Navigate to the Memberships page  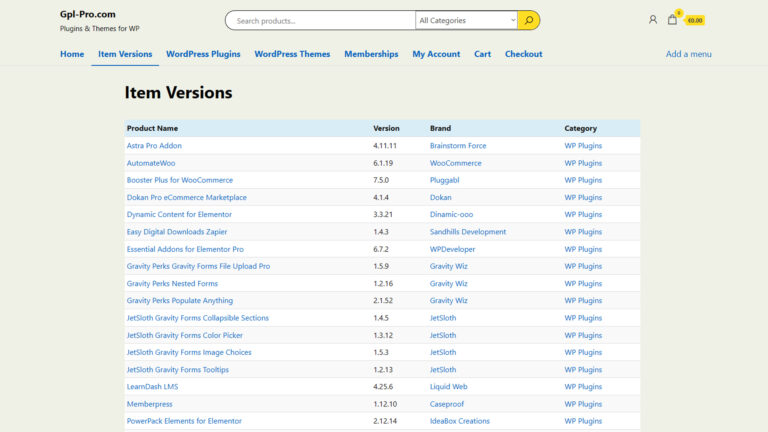371,54
